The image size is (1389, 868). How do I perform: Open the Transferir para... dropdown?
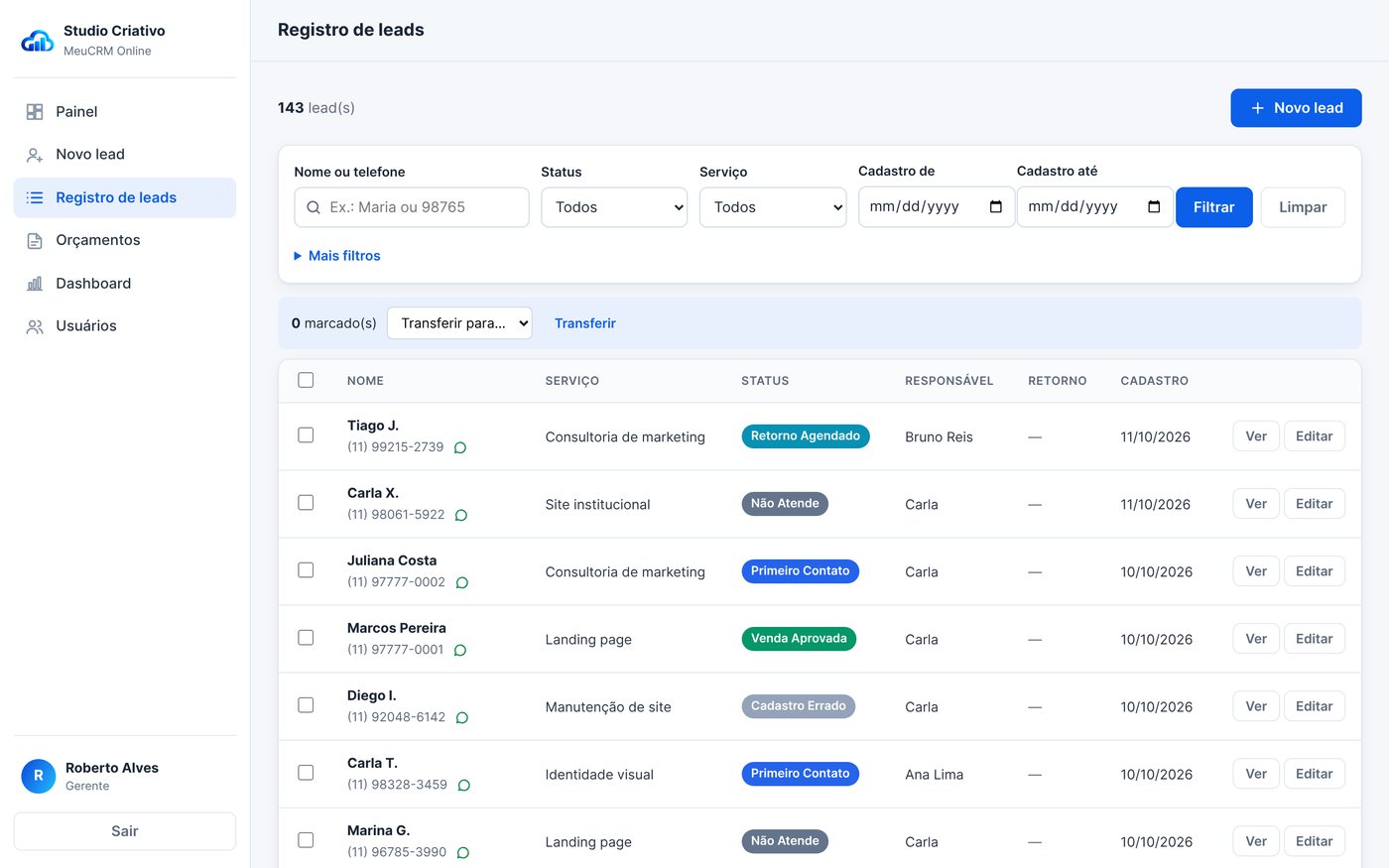[x=459, y=323]
